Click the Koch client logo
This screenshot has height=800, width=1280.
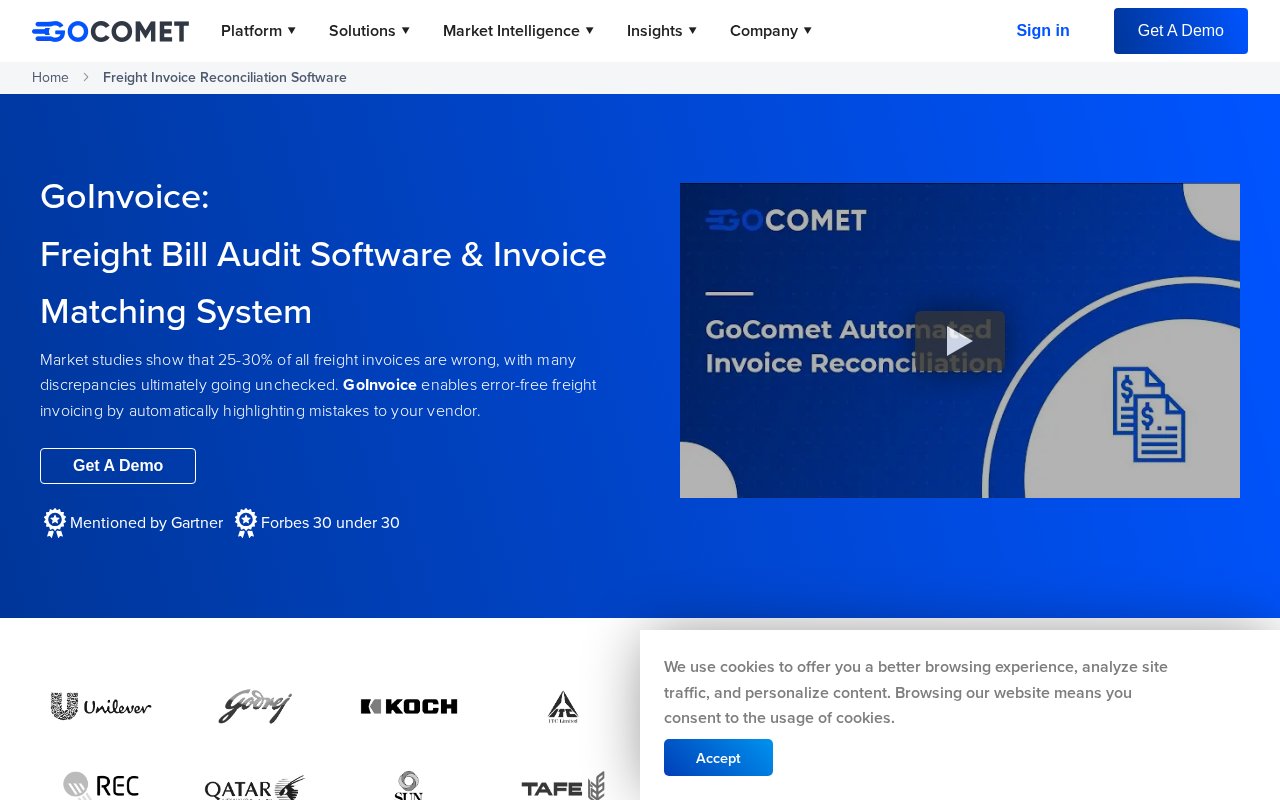click(409, 706)
